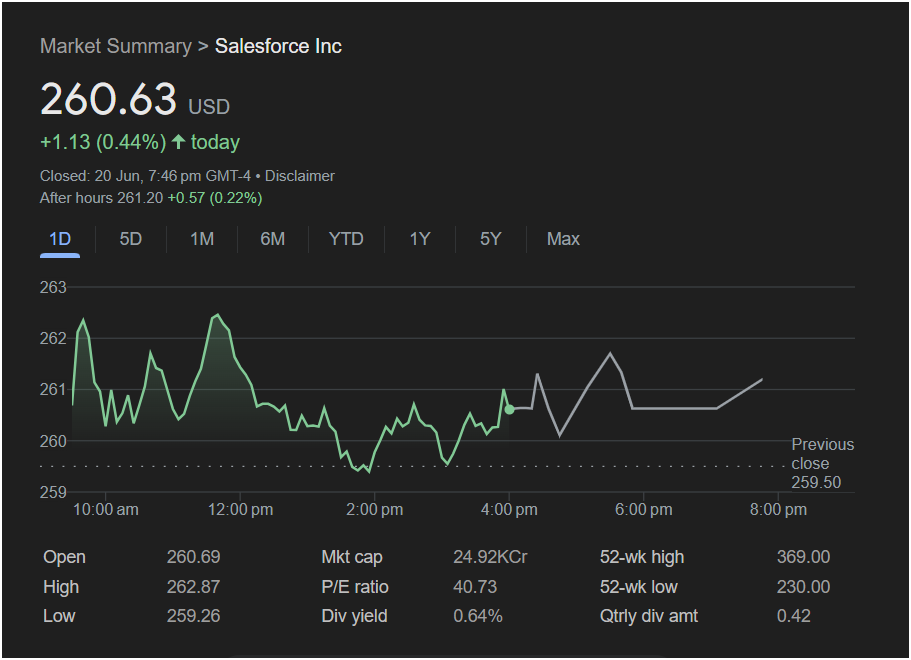
Task: Click the USD currency label
Action: coord(209,107)
